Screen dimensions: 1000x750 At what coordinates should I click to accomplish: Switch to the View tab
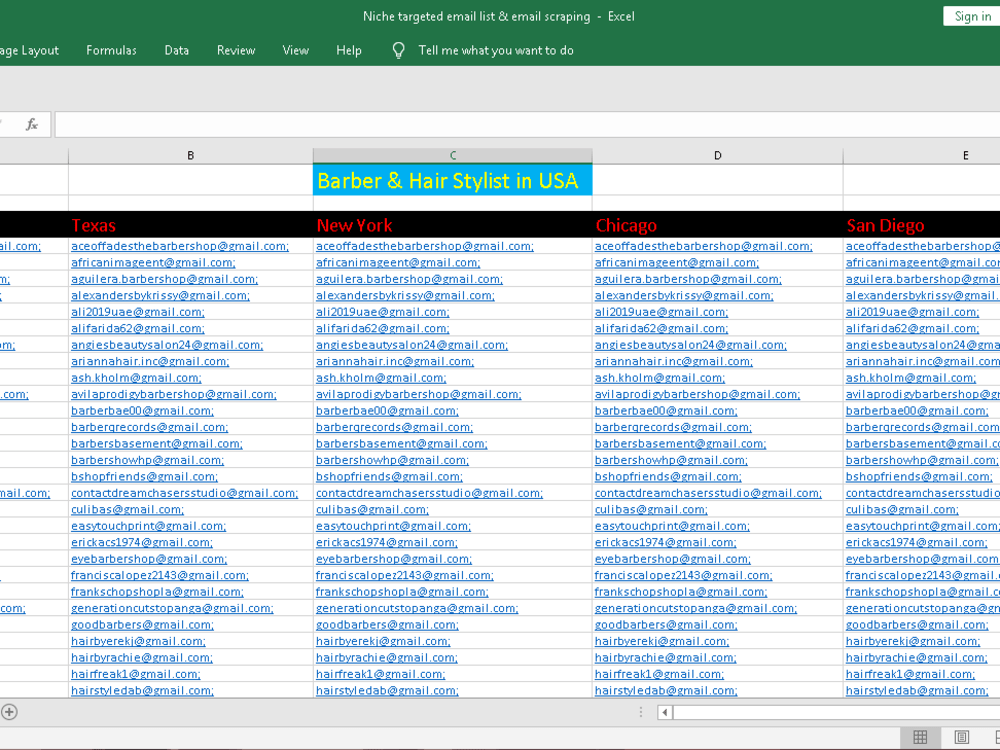tap(295, 50)
